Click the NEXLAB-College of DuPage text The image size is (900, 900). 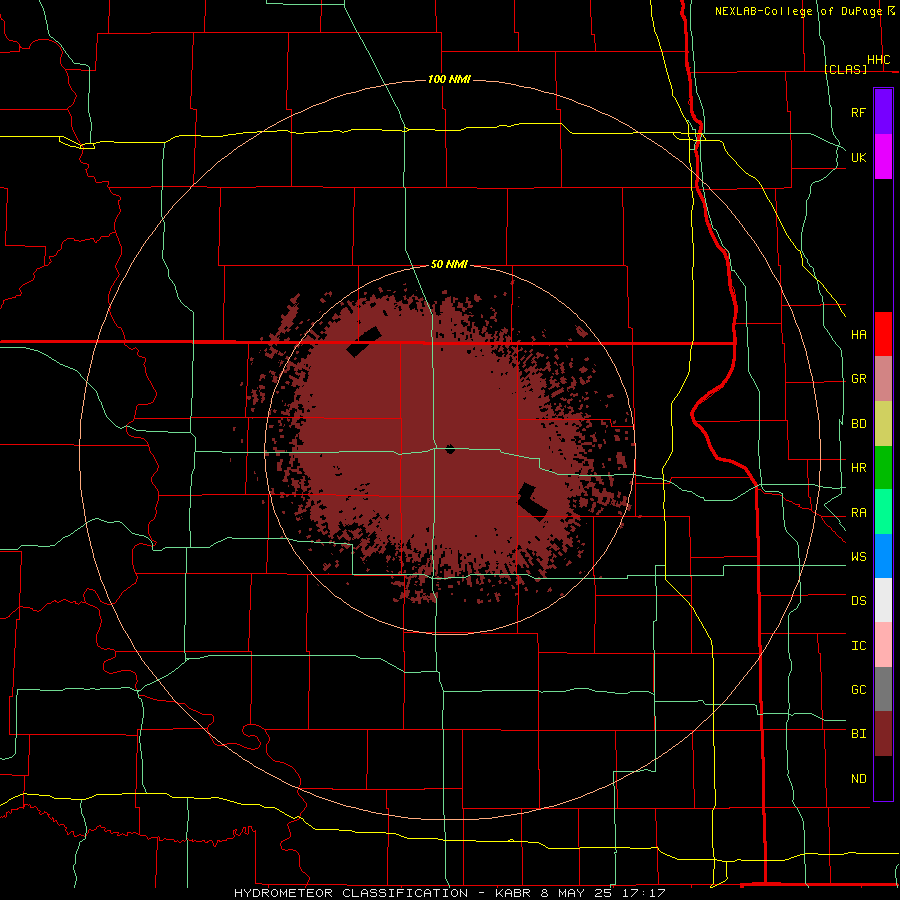pos(798,11)
